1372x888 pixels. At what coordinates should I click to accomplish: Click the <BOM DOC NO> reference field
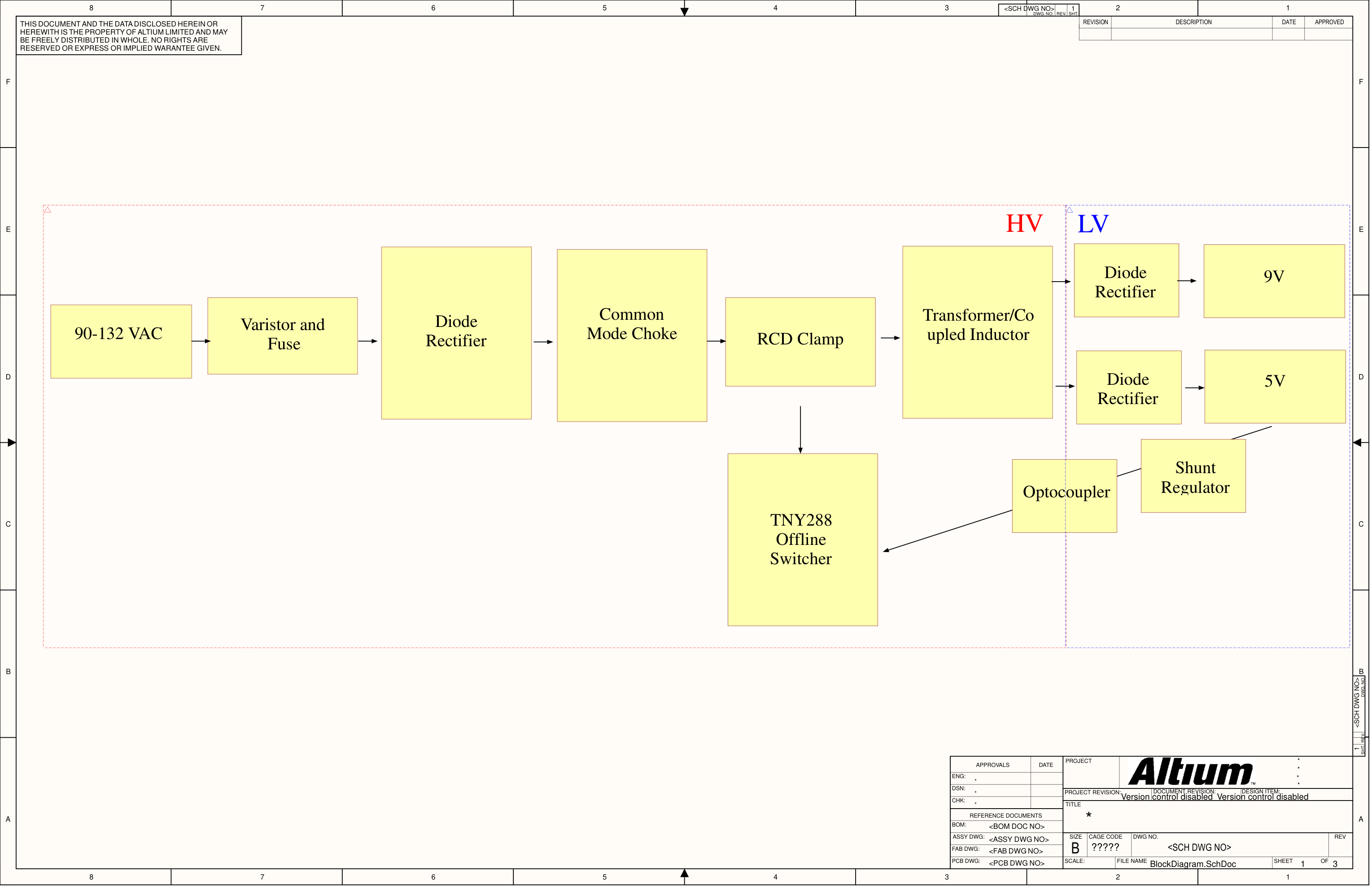[x=1016, y=826]
